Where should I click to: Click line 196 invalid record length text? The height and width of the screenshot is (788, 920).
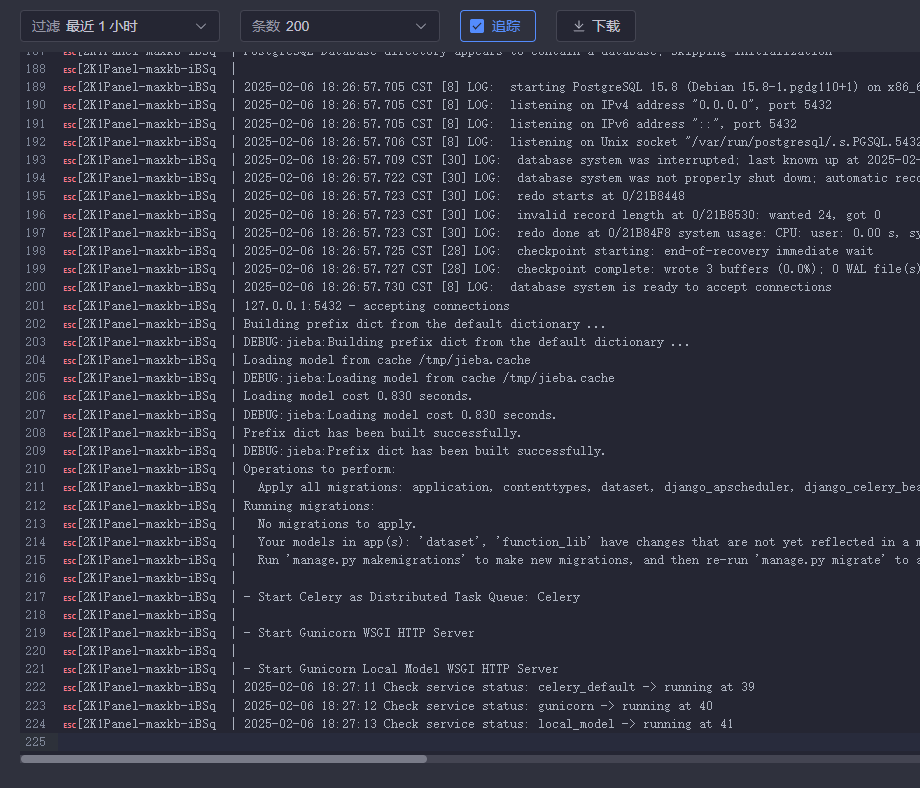[562, 215]
